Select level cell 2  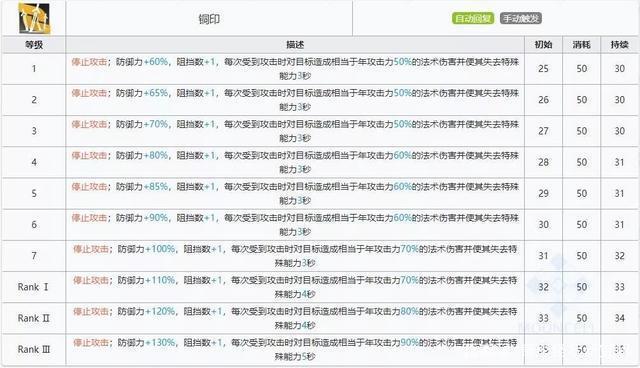34,100
